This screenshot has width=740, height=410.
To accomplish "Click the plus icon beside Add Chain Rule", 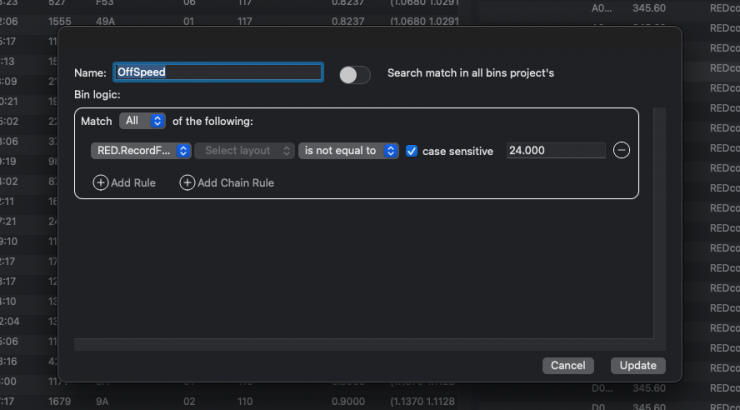I will 187,183.
